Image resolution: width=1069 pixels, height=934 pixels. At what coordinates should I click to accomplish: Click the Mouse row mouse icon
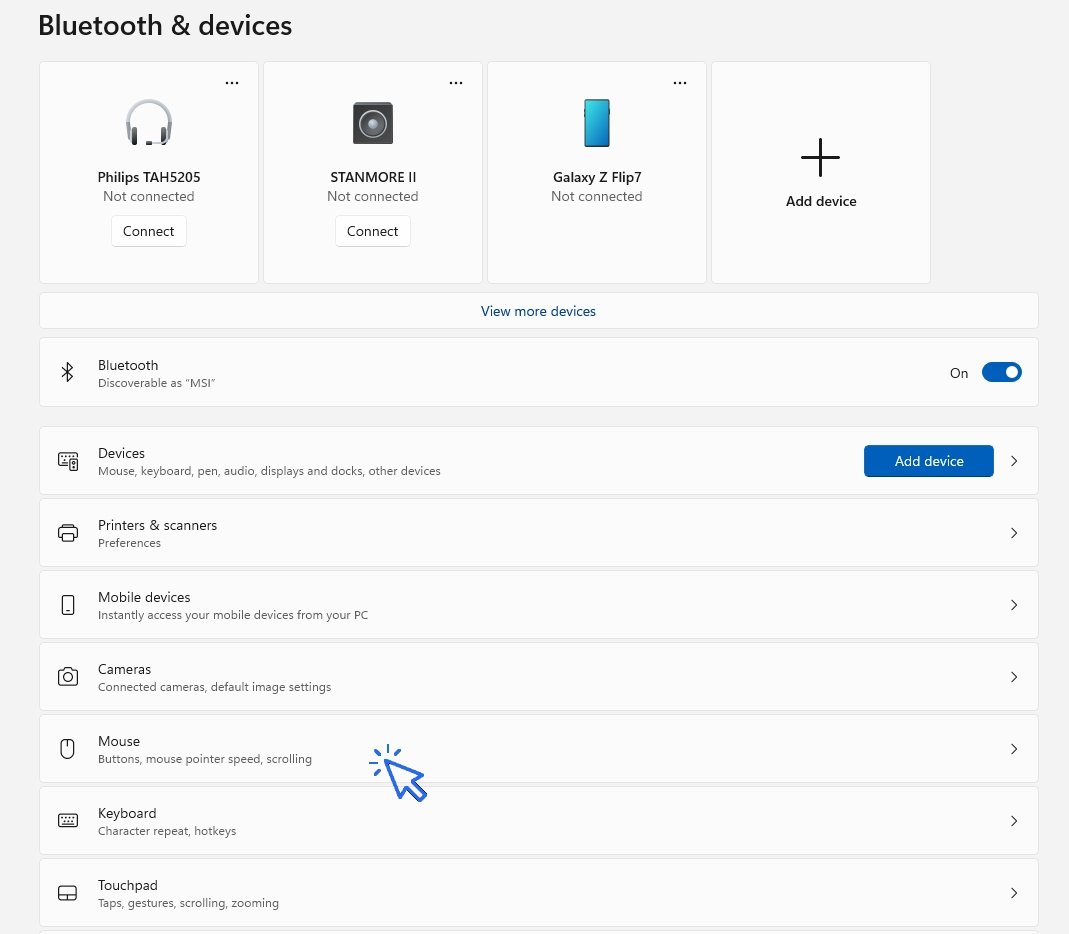click(x=67, y=749)
